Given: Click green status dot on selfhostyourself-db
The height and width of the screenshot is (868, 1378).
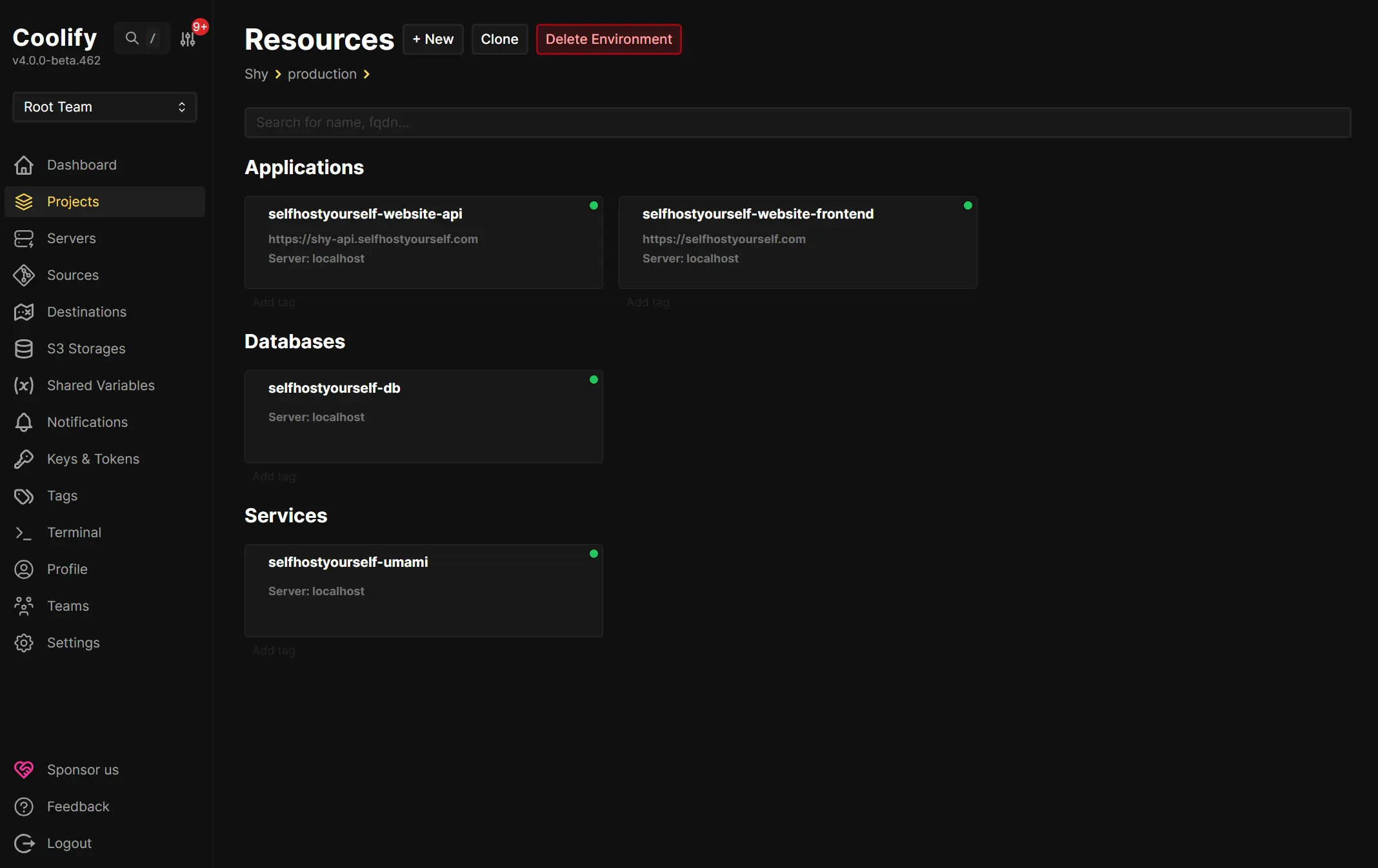Looking at the screenshot, I should tap(594, 380).
